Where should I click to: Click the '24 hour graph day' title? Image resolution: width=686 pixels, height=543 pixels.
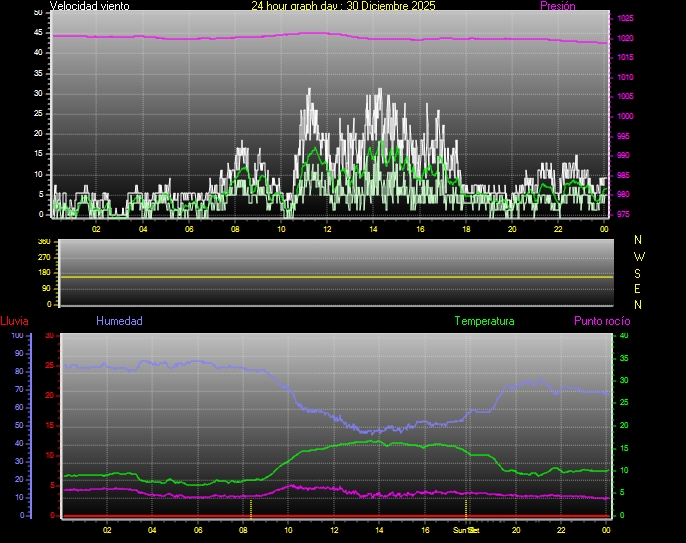pos(343,6)
